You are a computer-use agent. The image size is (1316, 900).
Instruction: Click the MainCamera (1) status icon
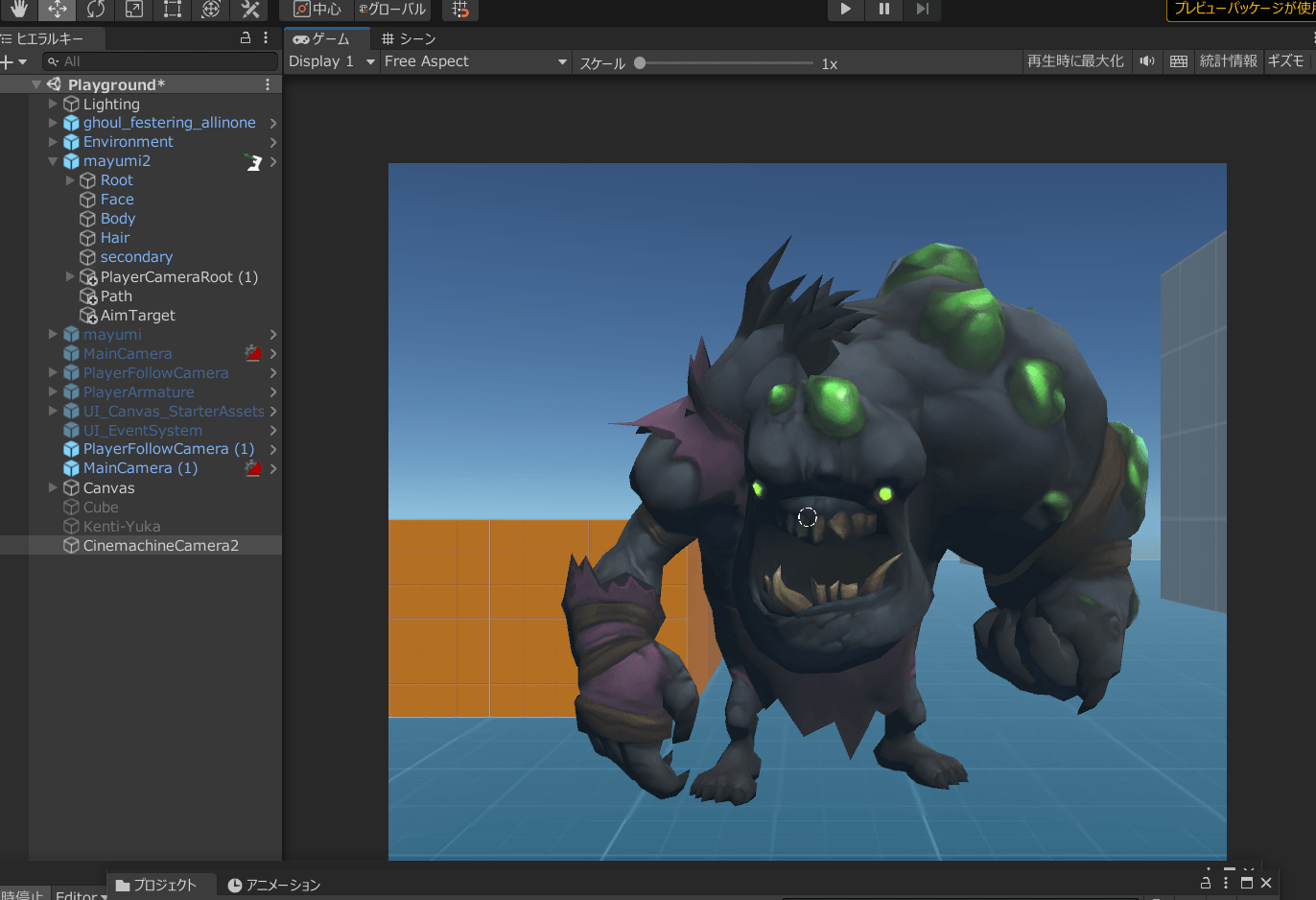pyautogui.click(x=253, y=468)
